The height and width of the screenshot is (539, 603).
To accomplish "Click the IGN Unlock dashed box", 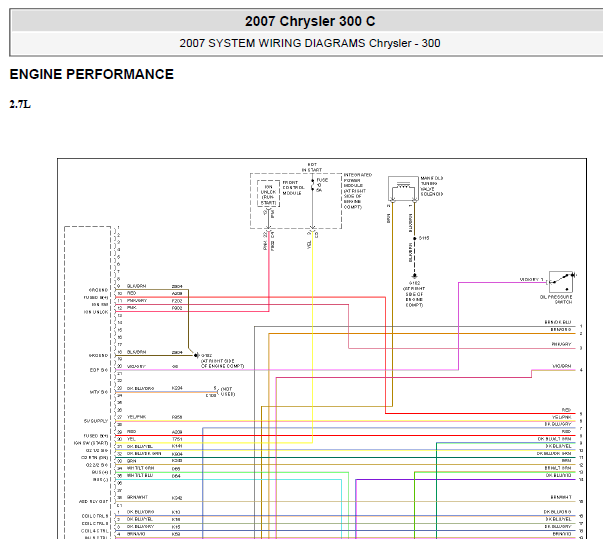I will (268, 193).
